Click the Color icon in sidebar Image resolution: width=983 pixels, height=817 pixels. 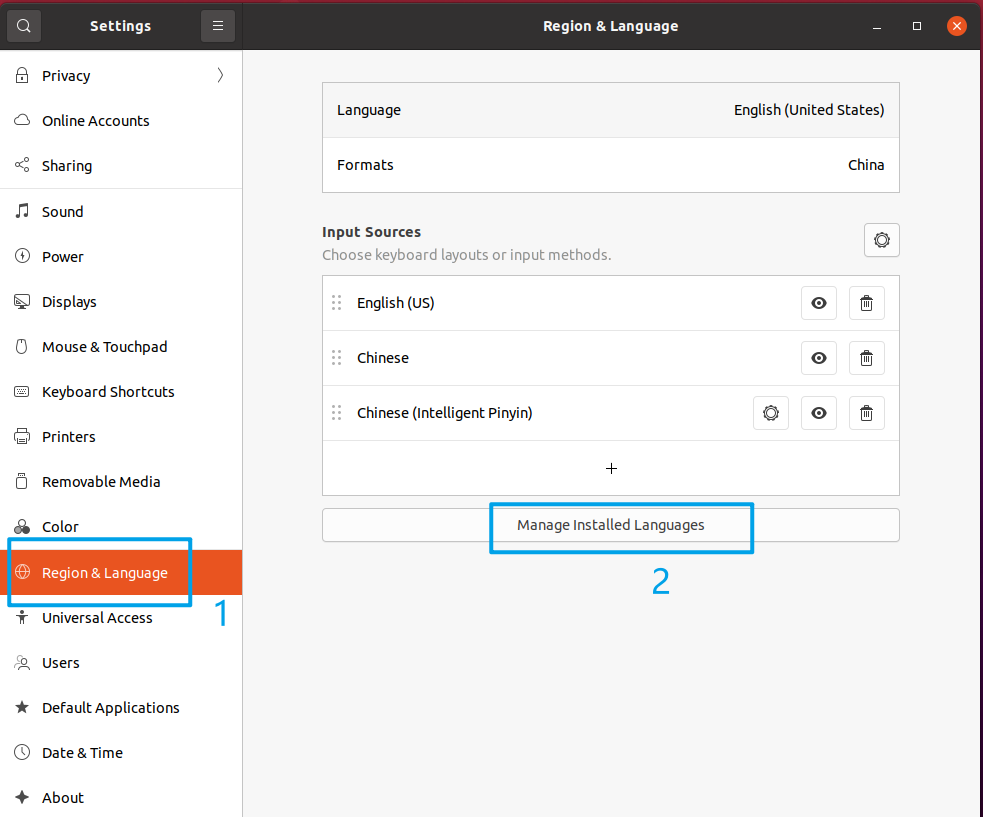pyautogui.click(x=22, y=527)
